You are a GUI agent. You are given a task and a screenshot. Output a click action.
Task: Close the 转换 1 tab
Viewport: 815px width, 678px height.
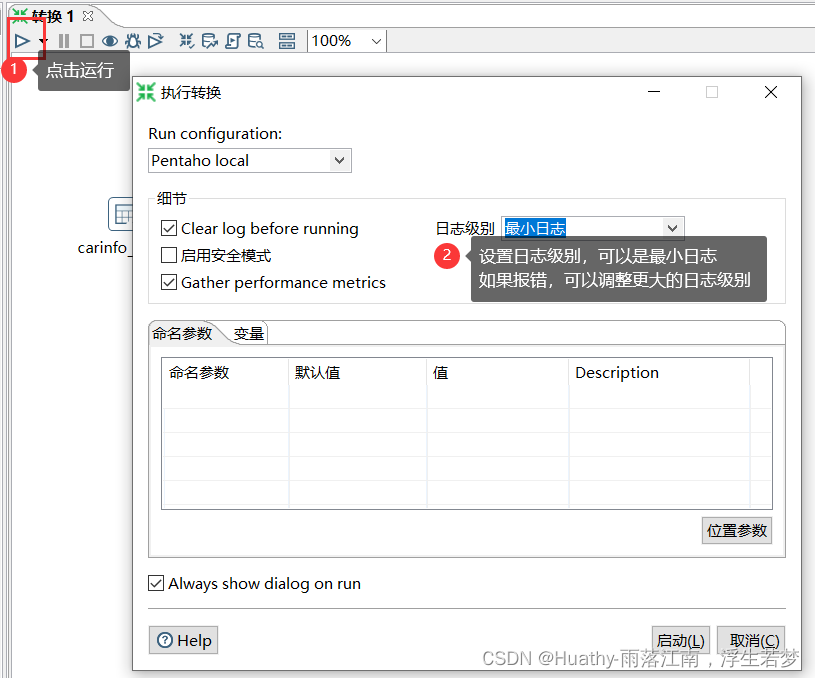[x=88, y=16]
